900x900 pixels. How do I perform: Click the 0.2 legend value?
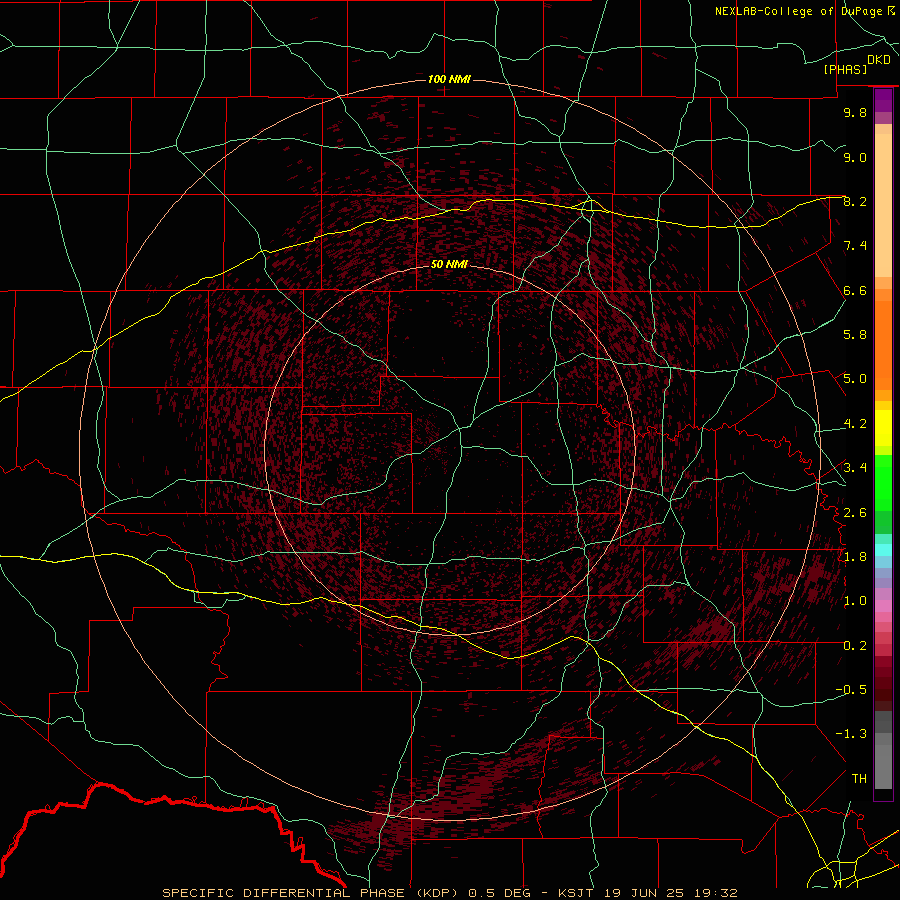(855, 646)
